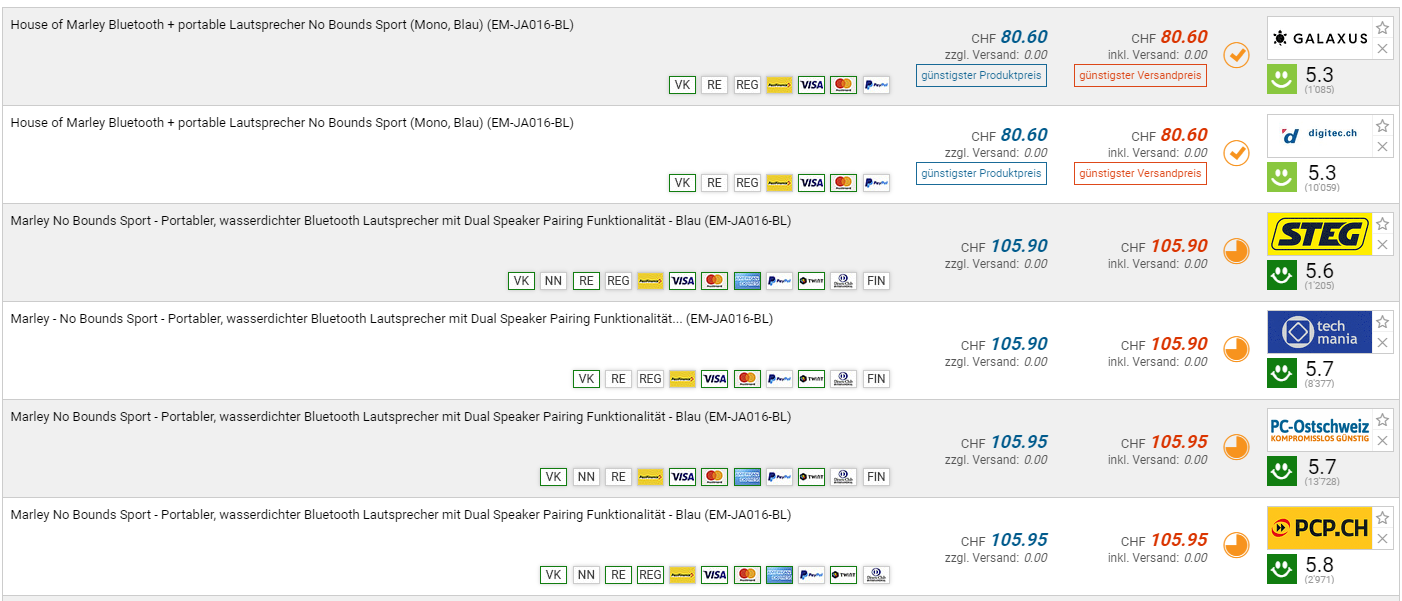The image size is (1402, 601).
Task: Click the green smiley rating for digitec.ch
Action: pyautogui.click(x=1282, y=176)
